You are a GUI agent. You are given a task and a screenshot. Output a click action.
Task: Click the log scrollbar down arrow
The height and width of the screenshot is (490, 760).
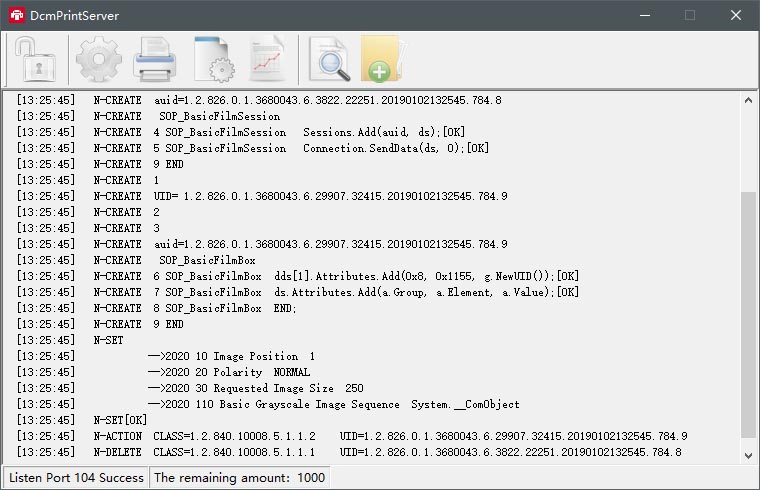pyautogui.click(x=748, y=456)
